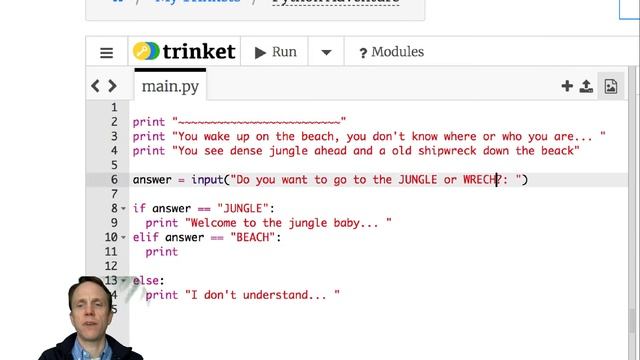The image size is (640, 360).
Task: Go to next file tab arrow
Action: pyautogui.click(x=112, y=86)
